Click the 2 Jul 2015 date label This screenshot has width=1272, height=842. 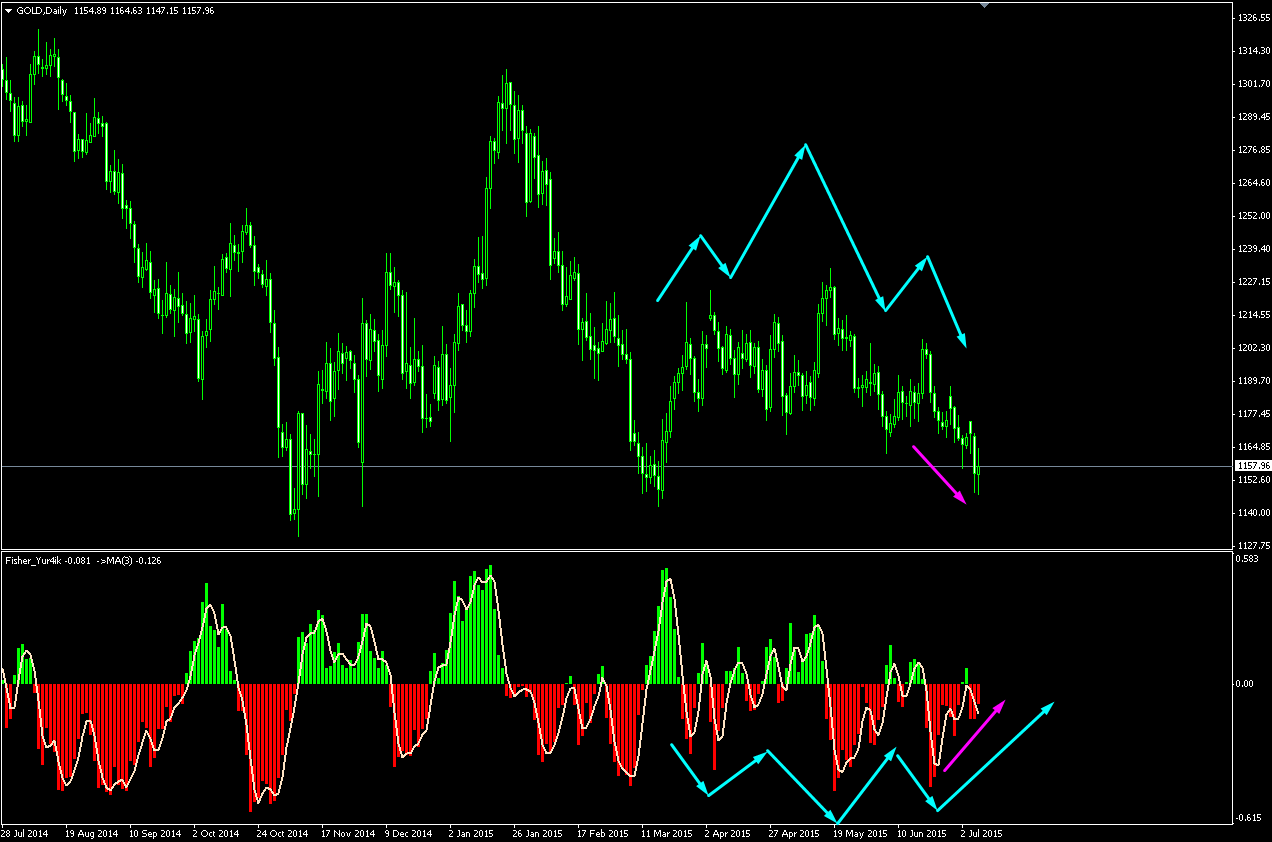tap(981, 832)
